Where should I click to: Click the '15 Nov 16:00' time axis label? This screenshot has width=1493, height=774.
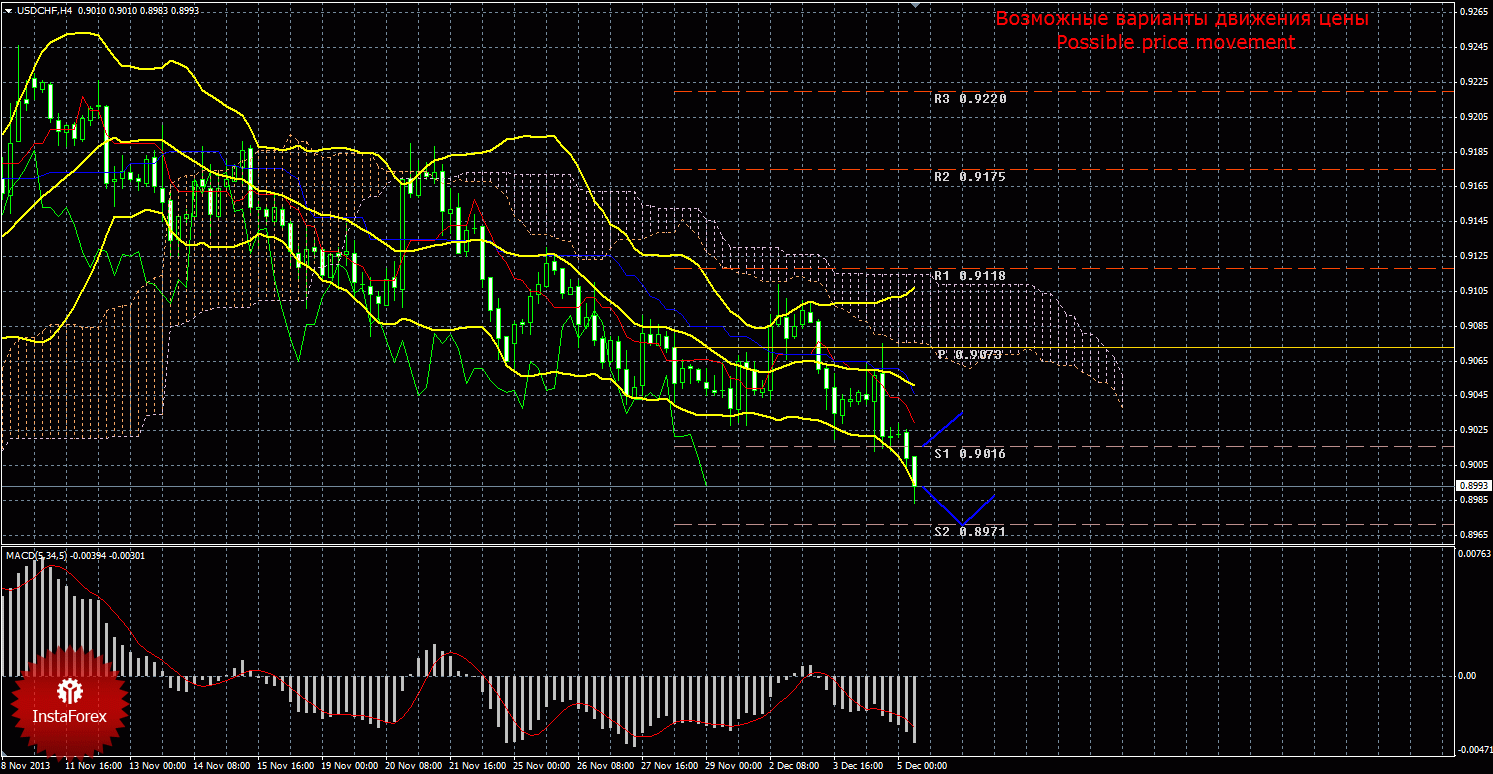pos(285,767)
